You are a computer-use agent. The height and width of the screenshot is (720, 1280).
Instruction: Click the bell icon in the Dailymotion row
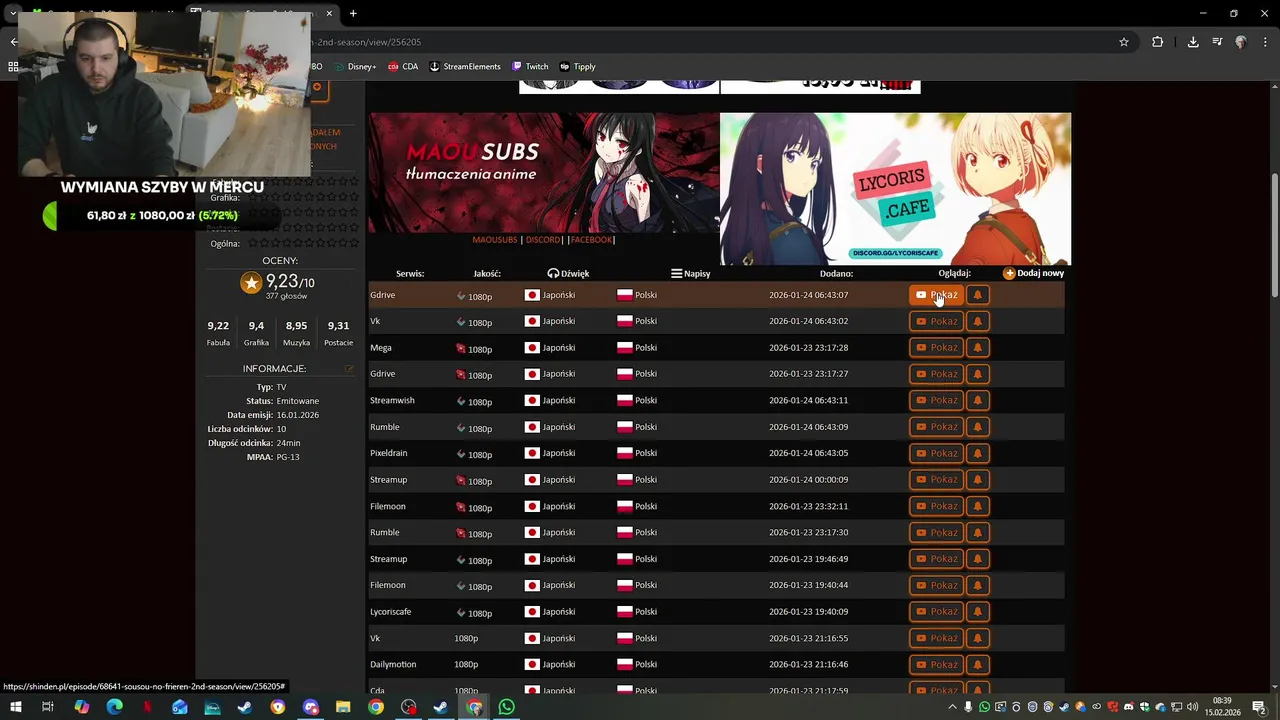point(978,664)
